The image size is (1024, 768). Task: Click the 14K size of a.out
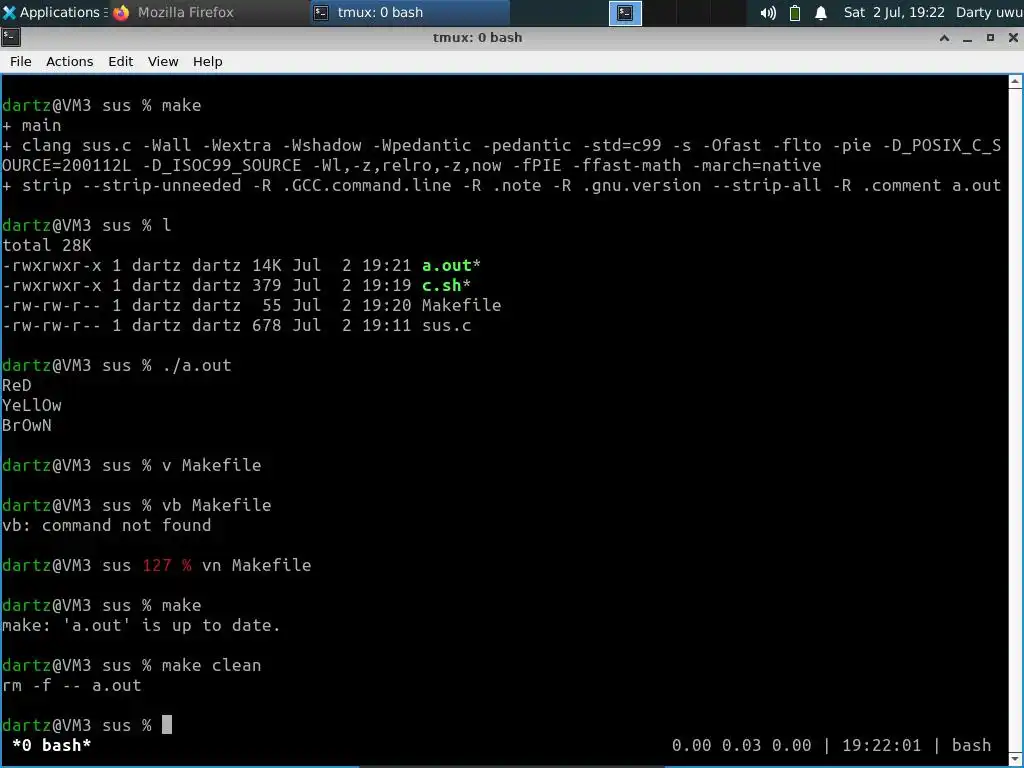click(x=266, y=265)
